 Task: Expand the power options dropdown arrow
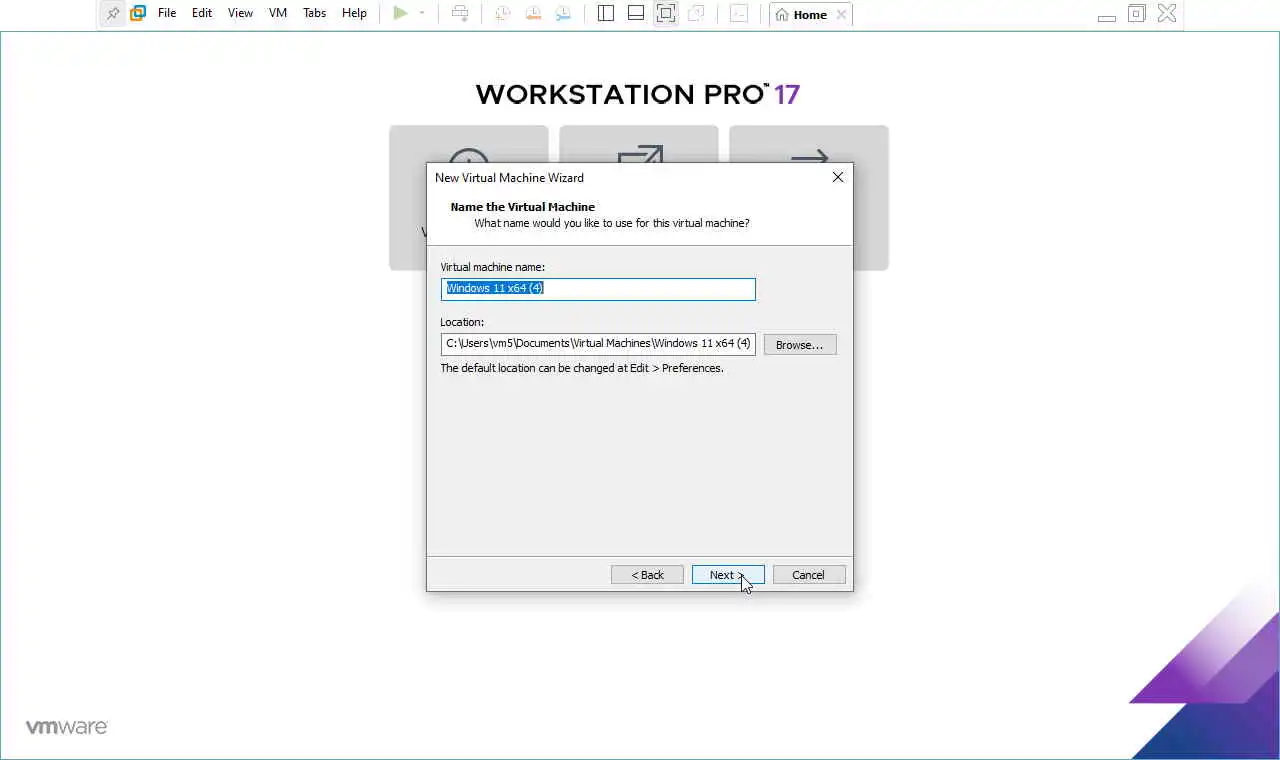pos(421,14)
